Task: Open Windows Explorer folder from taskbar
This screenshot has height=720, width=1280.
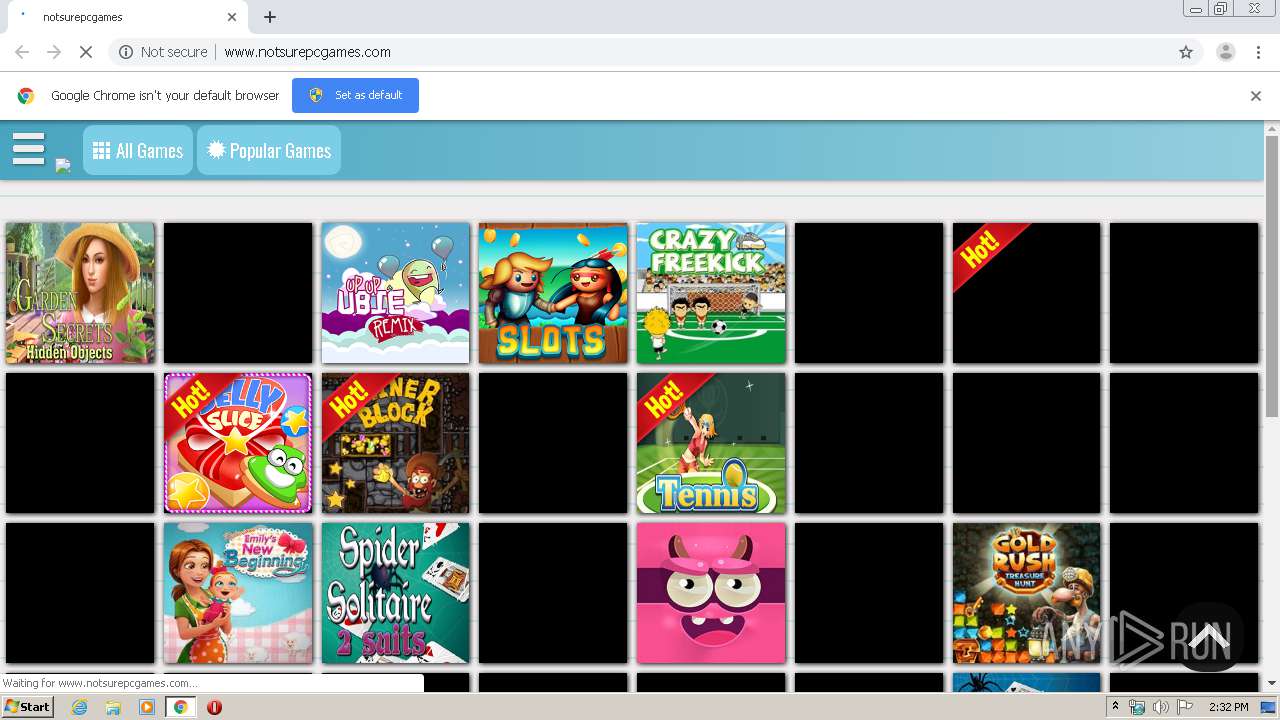Action: point(113,707)
